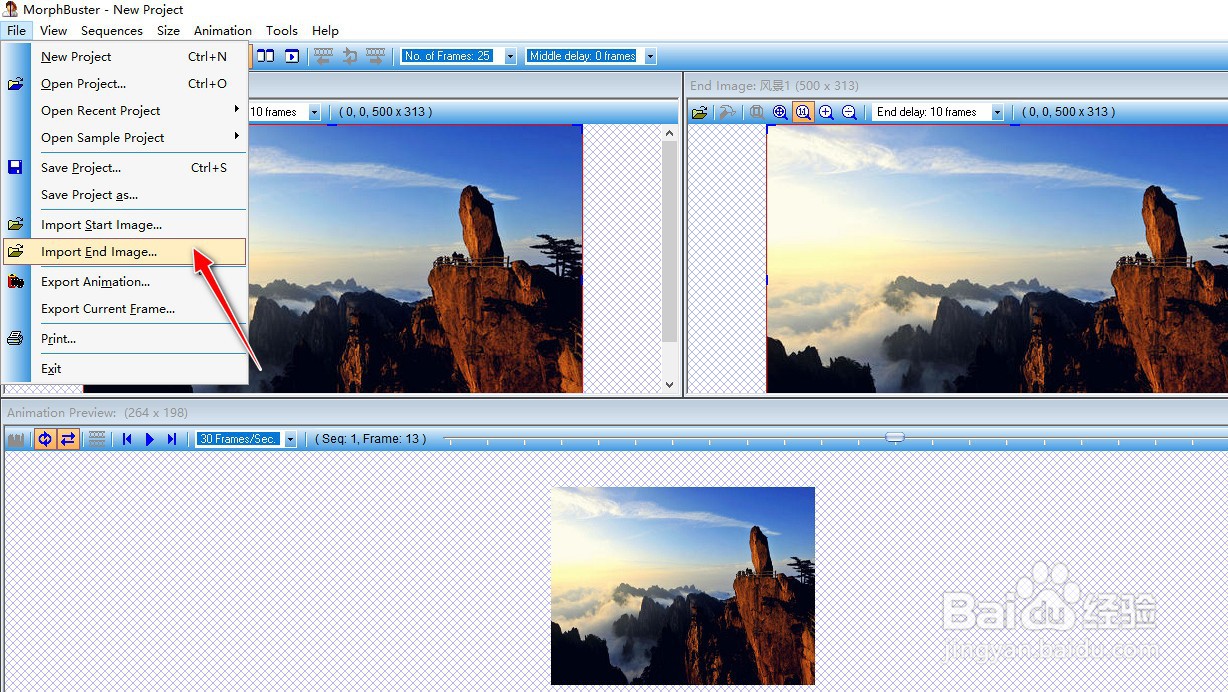Choose Import Start Image...
The height and width of the screenshot is (692, 1228).
click(x=125, y=224)
